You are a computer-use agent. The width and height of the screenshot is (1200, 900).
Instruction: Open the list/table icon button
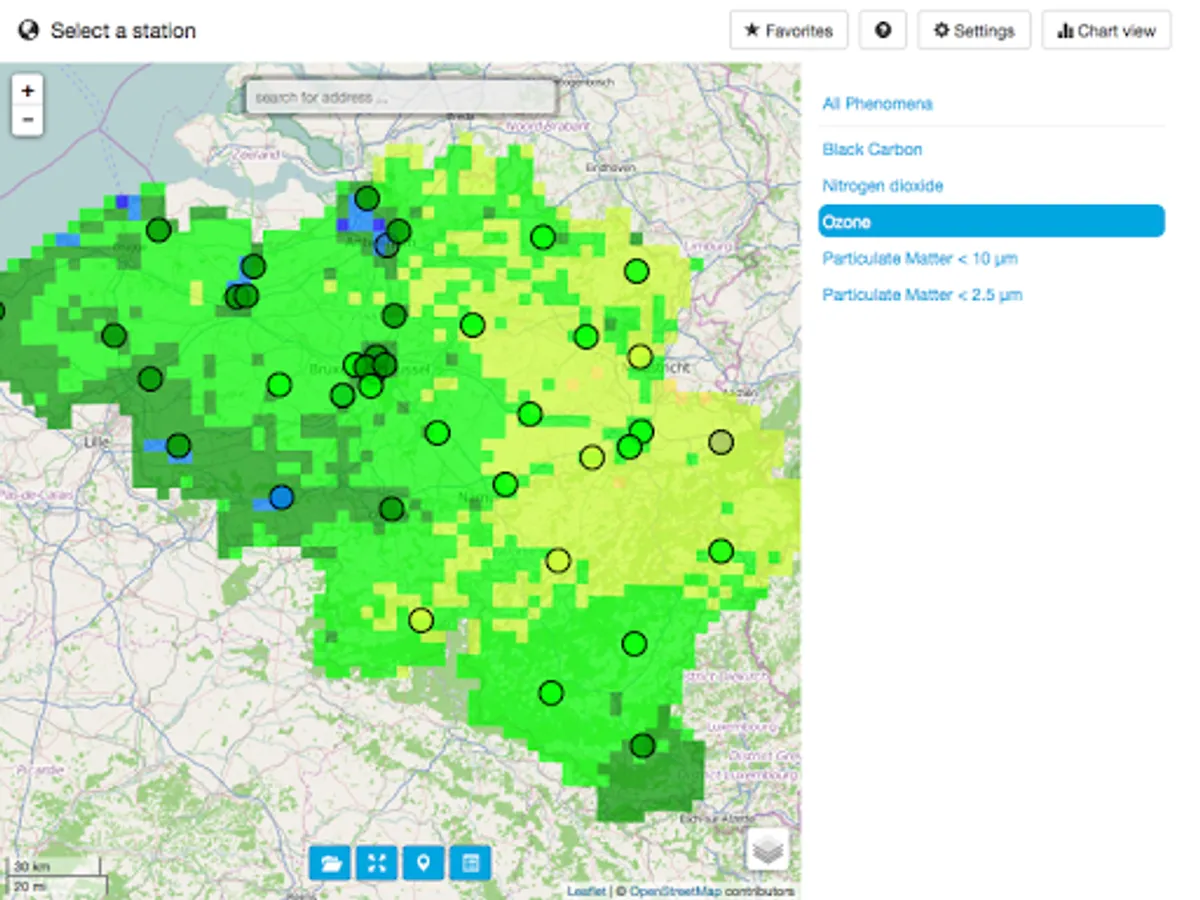coord(470,862)
